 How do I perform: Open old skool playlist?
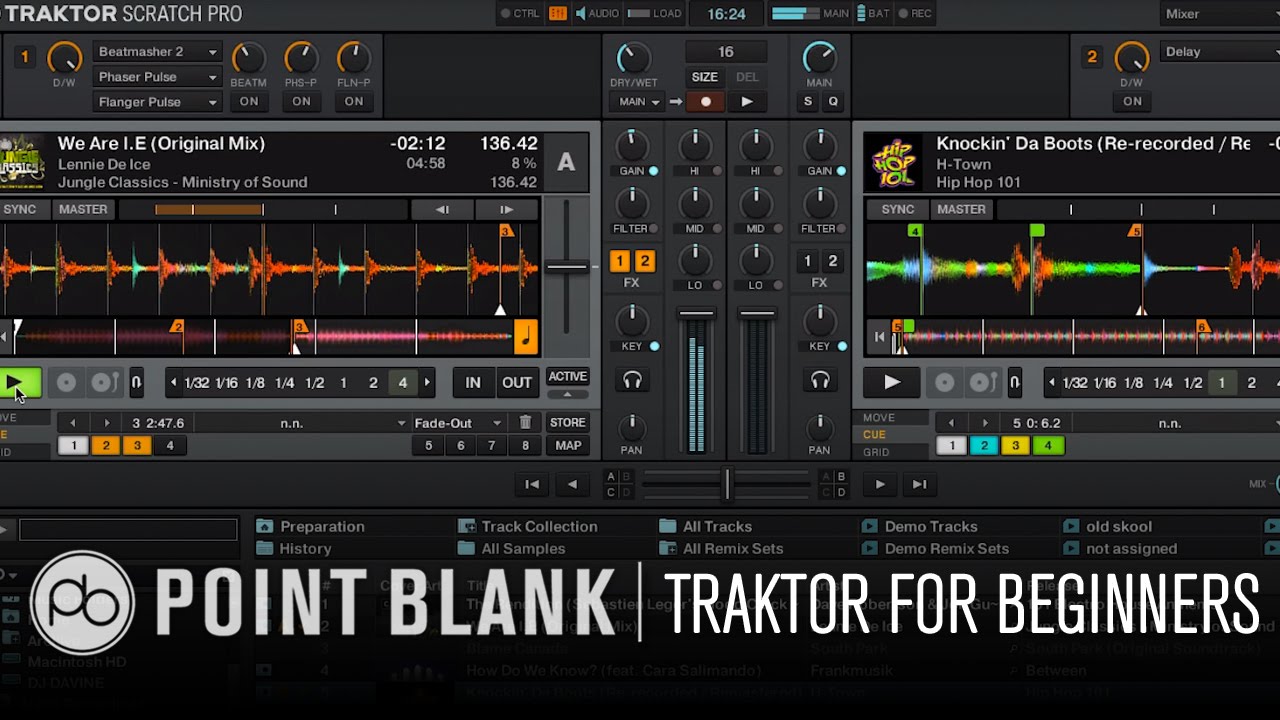click(1108, 527)
